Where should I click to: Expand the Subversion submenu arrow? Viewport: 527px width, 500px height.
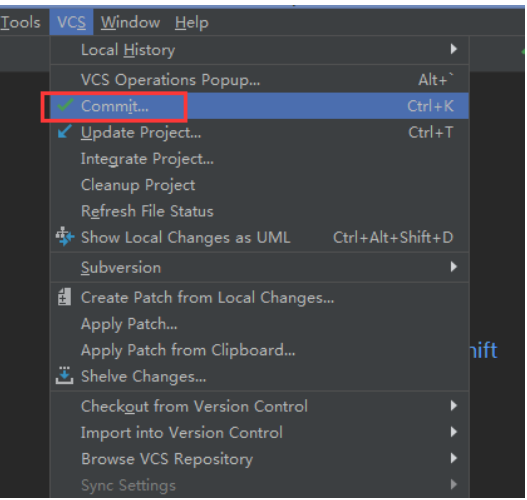454,267
